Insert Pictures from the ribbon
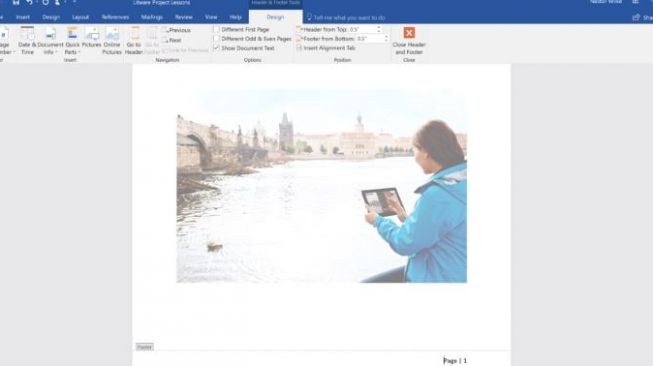653x366 pixels. tap(92, 37)
